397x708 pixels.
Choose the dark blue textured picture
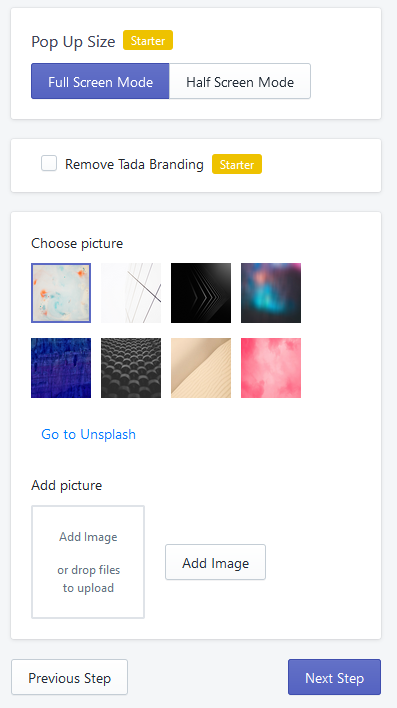click(61, 368)
